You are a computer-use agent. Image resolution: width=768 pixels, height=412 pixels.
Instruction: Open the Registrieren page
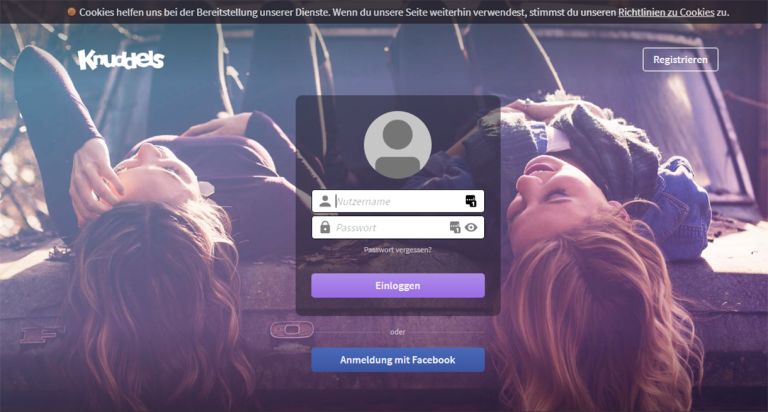[x=680, y=60]
